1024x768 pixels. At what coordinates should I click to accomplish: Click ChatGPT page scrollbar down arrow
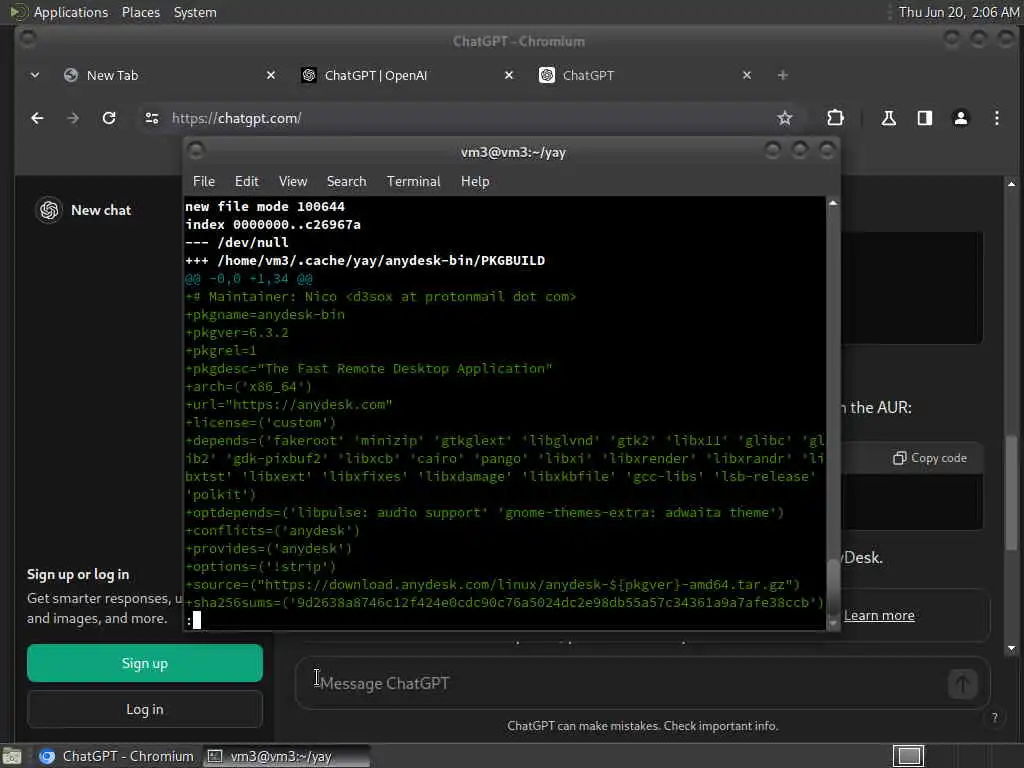coord(1012,648)
